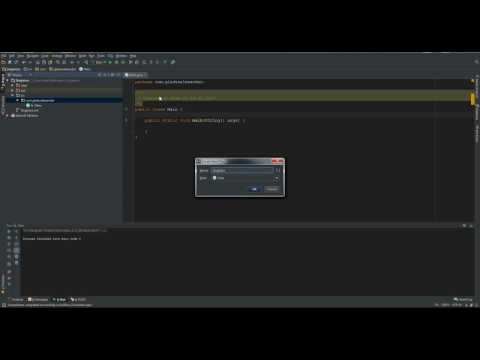
Task: Switch to the Main.java editor tab
Action: 135,75
